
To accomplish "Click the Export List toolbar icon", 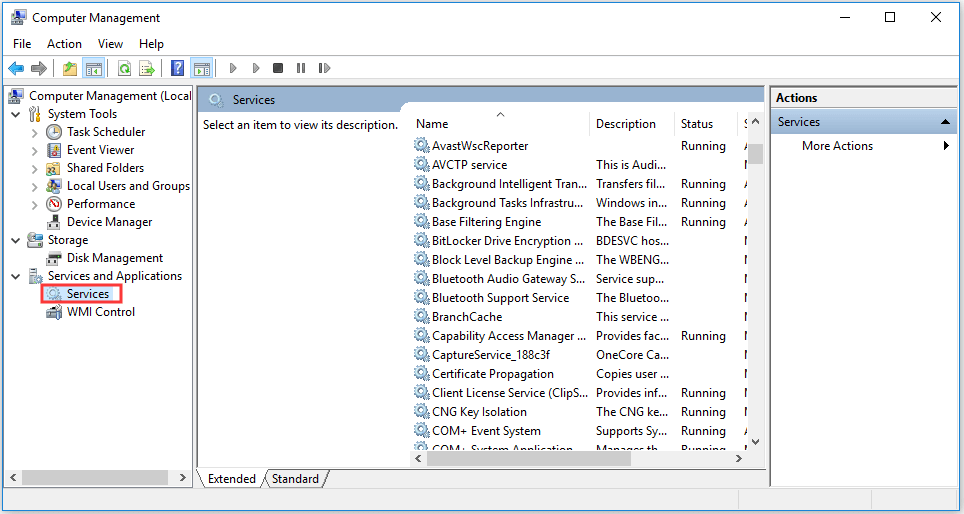I will (147, 68).
